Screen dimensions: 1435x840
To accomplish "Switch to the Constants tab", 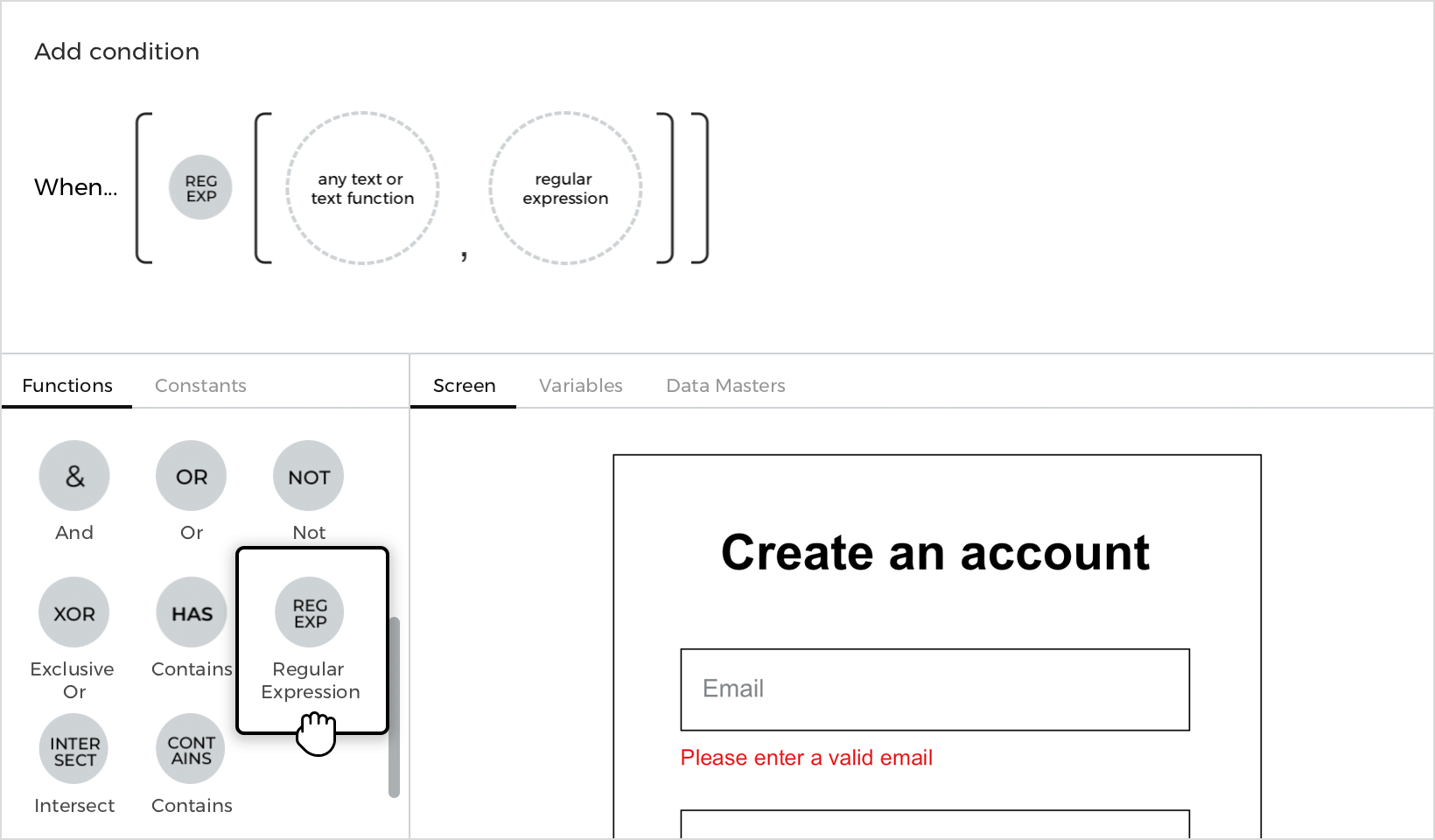I will pyautogui.click(x=200, y=385).
